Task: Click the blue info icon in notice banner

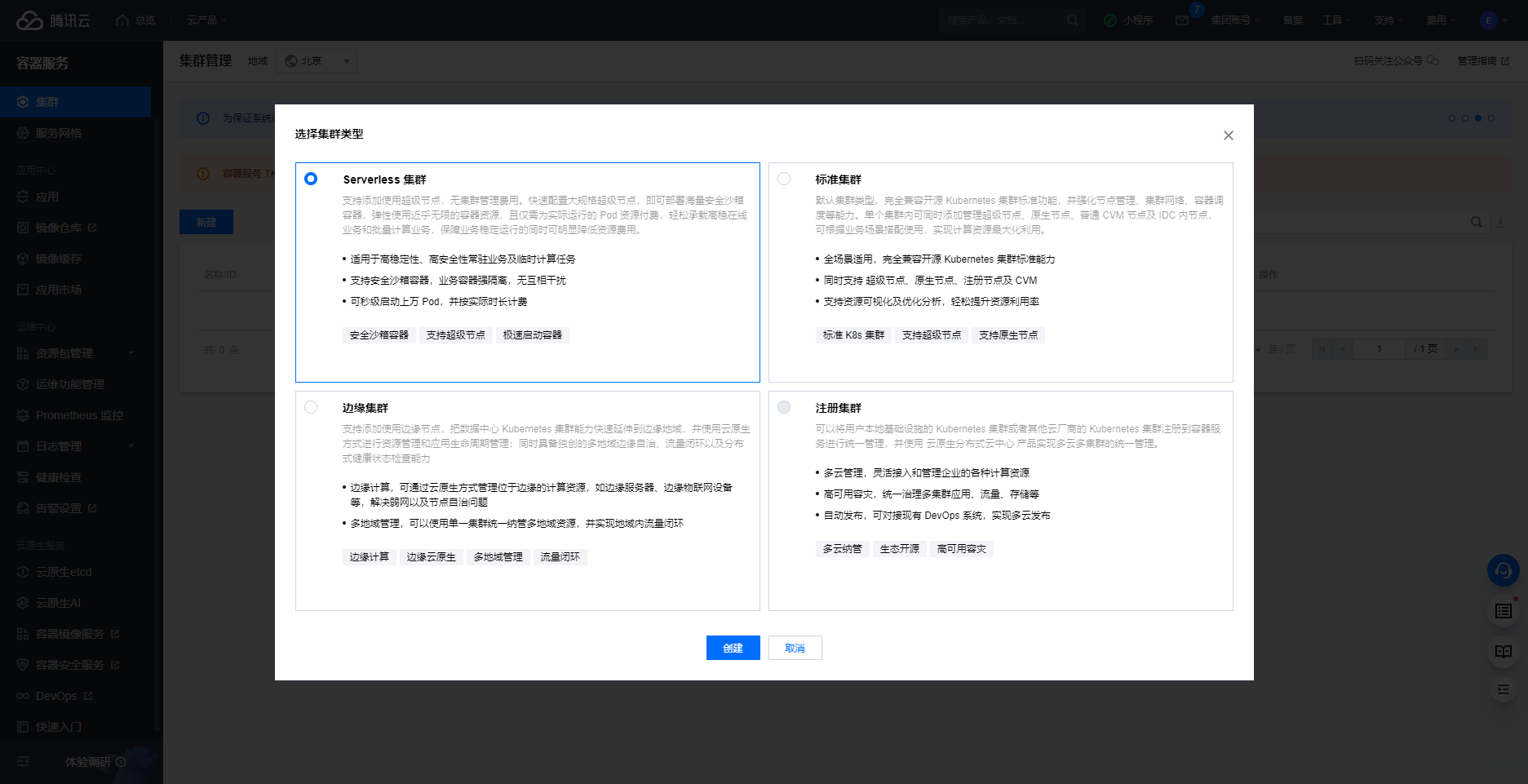Action: pyautogui.click(x=203, y=118)
